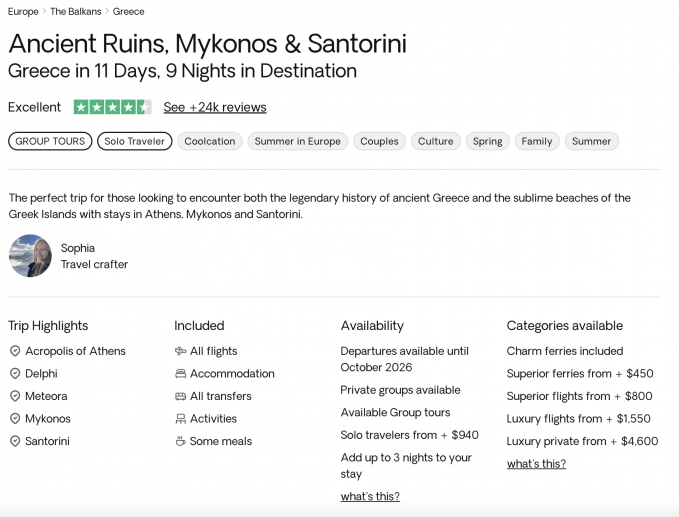Navigate to Europe in the breadcrumb
The width and height of the screenshot is (679, 517).
tap(23, 12)
